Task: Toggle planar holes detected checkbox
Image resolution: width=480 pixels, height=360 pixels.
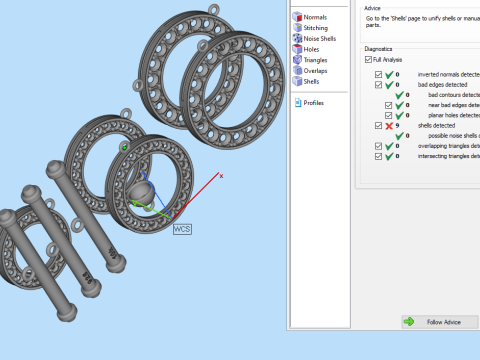Action: (x=388, y=116)
